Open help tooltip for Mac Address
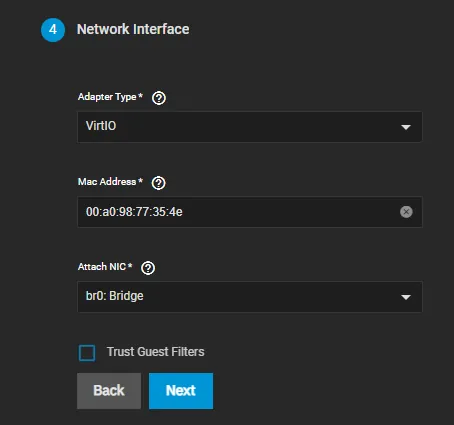This screenshot has width=454, height=425. tap(158, 183)
